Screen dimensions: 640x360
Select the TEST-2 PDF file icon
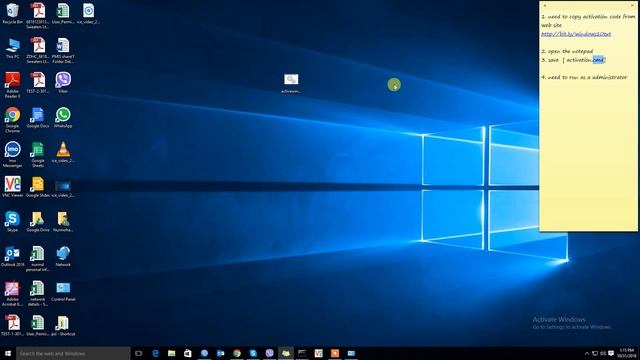coord(38,83)
